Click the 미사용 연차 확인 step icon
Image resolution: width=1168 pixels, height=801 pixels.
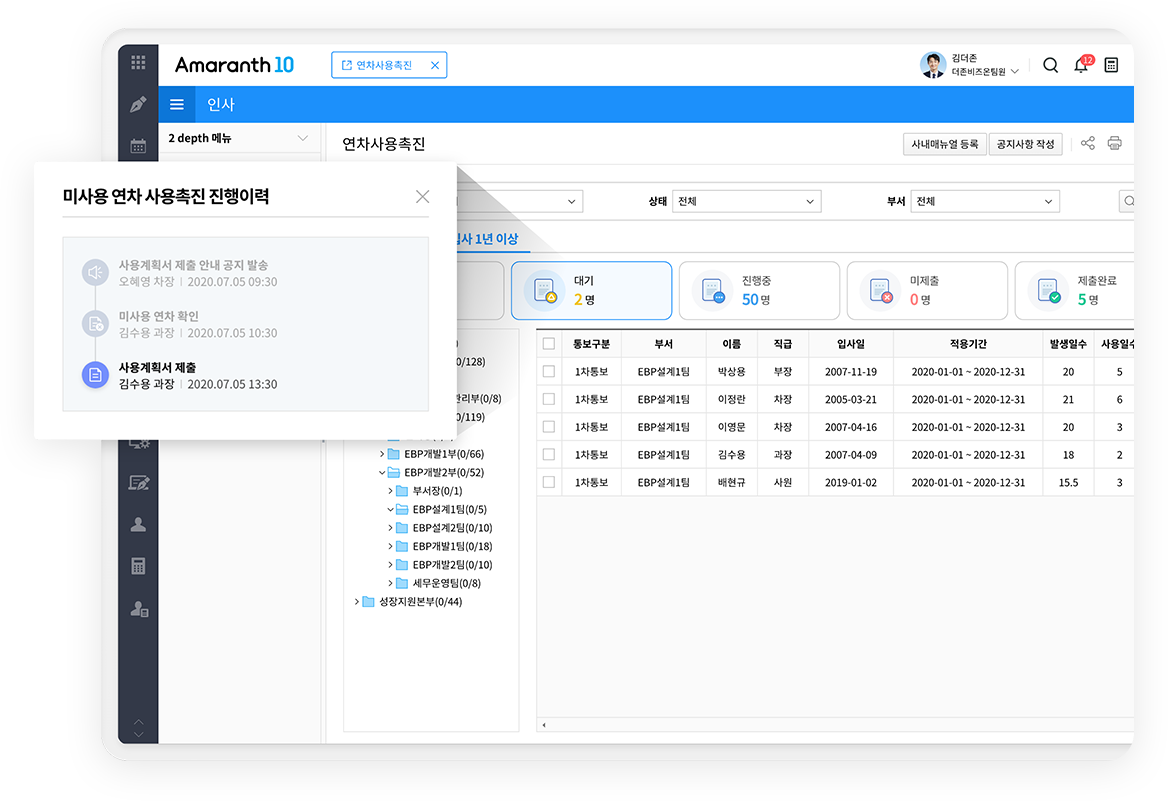pos(95,324)
